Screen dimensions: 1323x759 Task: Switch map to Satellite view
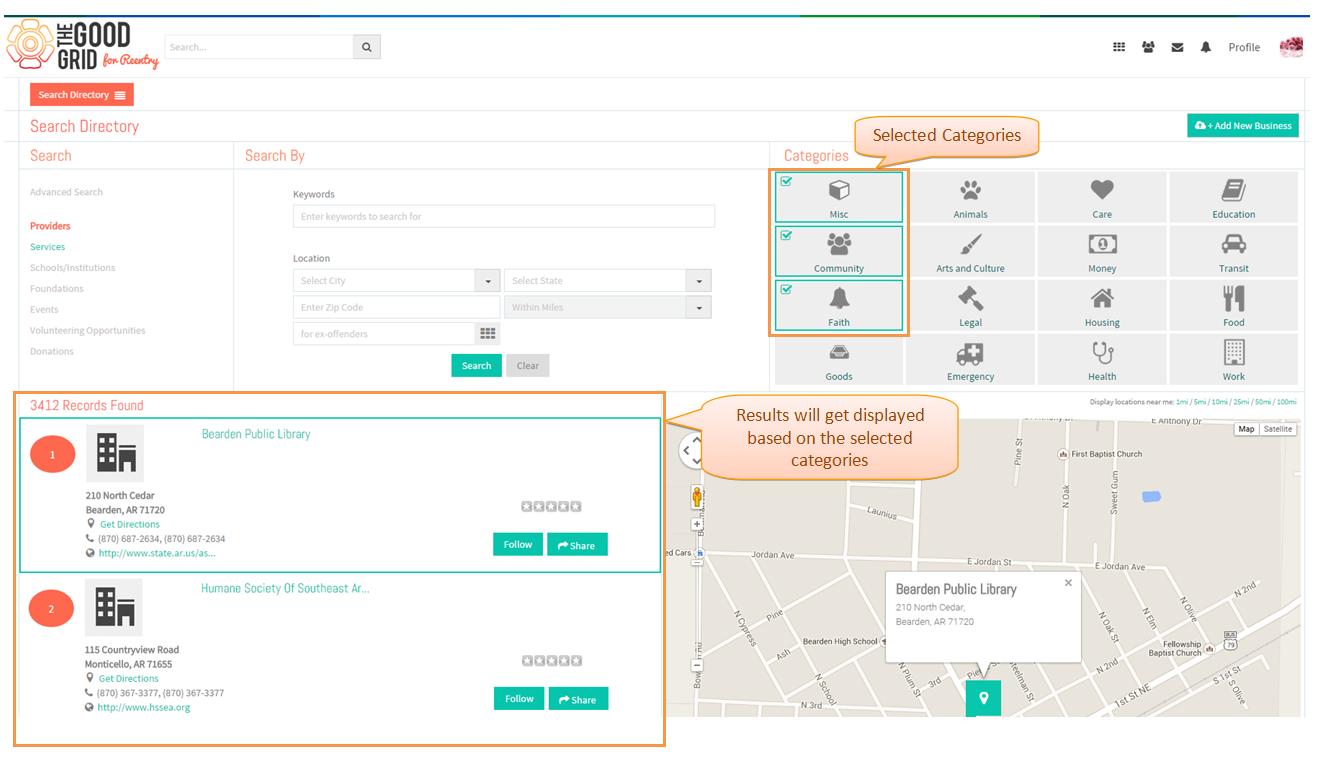(1277, 429)
